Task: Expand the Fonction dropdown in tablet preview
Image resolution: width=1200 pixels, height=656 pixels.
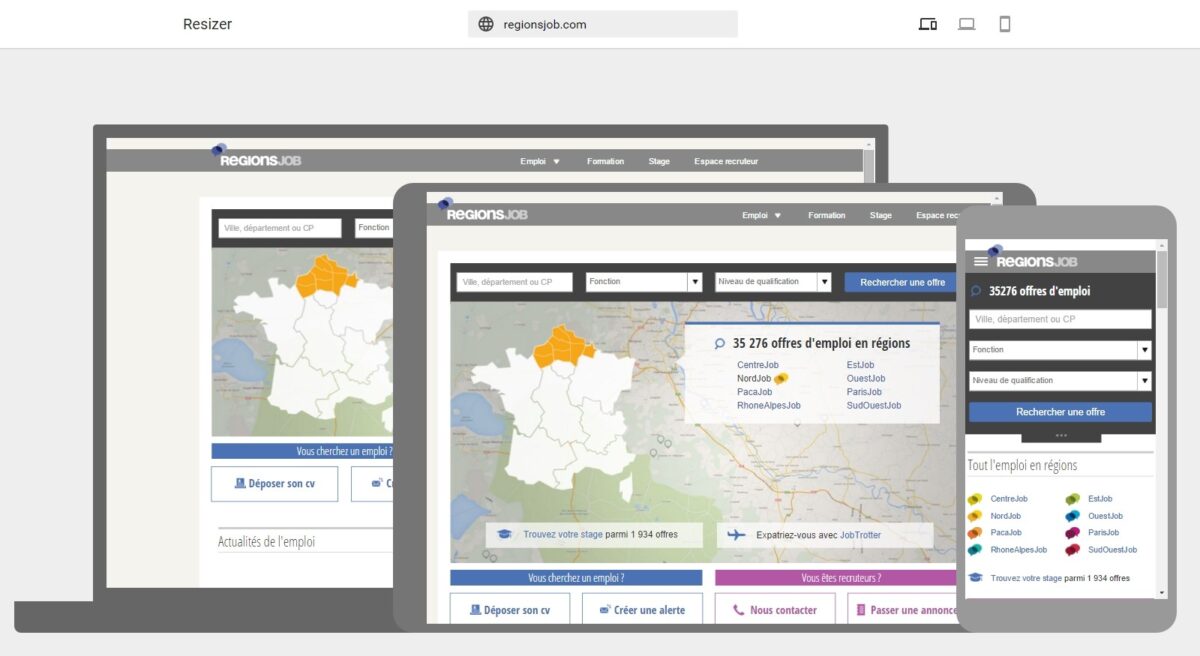Action: click(694, 282)
